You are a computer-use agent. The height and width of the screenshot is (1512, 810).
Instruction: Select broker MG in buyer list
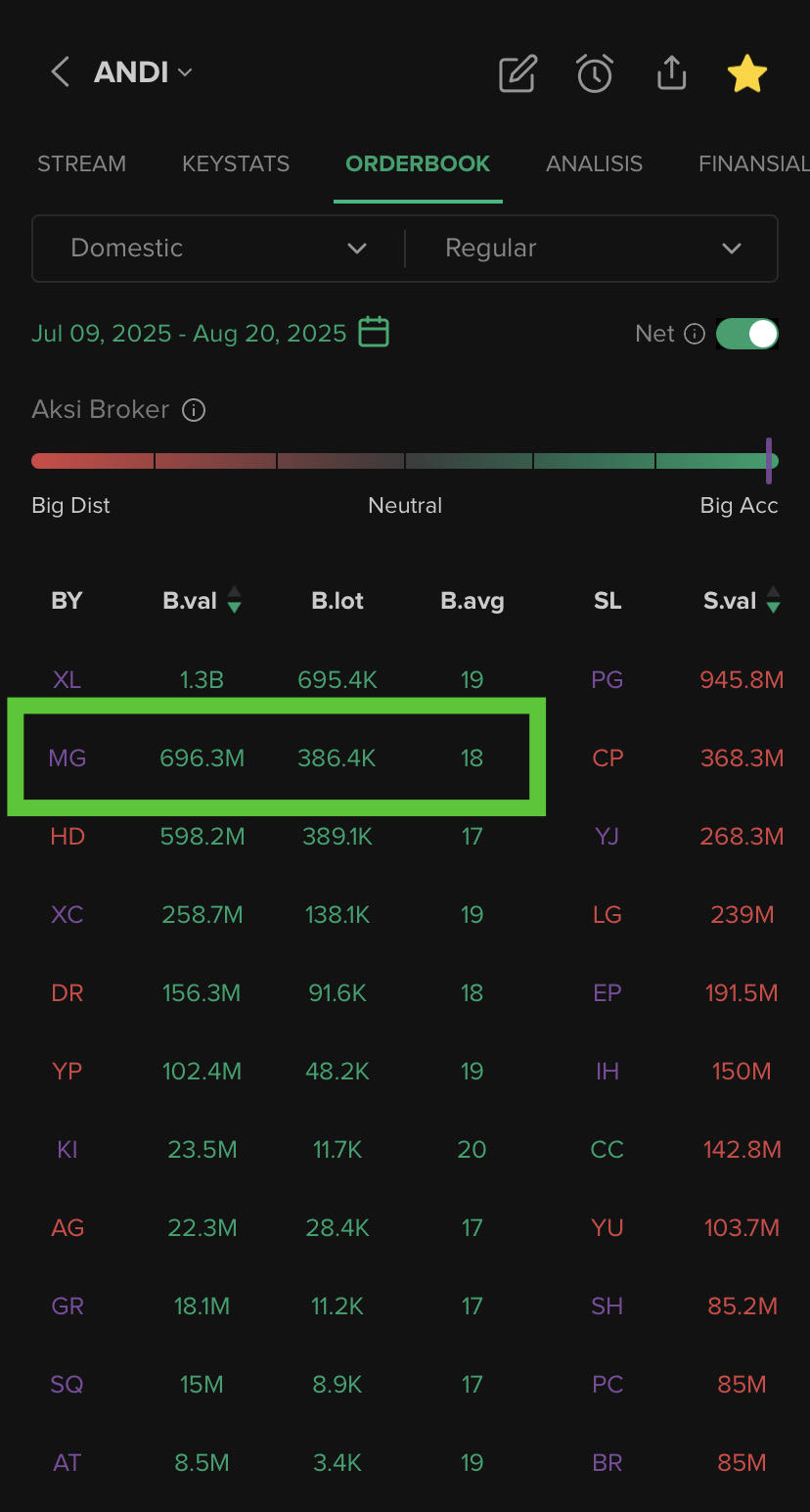click(x=67, y=757)
